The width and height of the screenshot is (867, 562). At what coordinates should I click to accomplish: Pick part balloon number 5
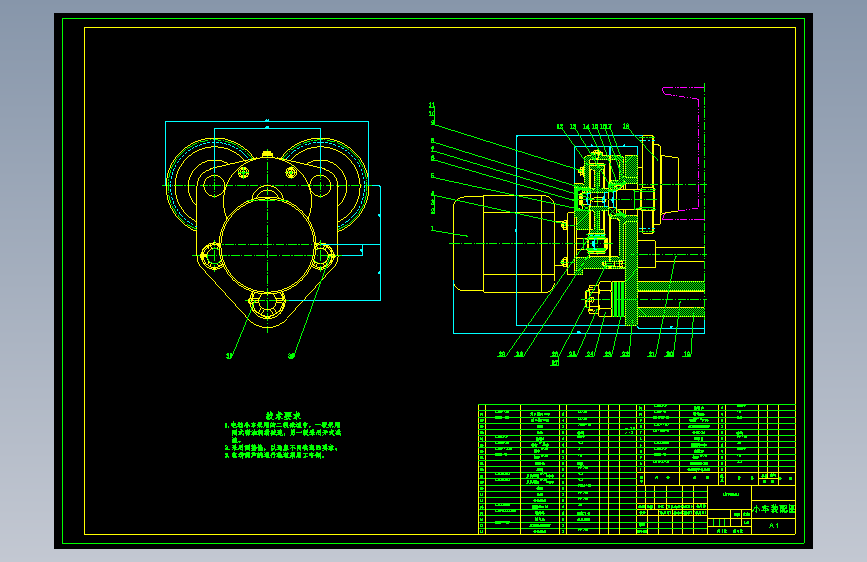(x=432, y=176)
